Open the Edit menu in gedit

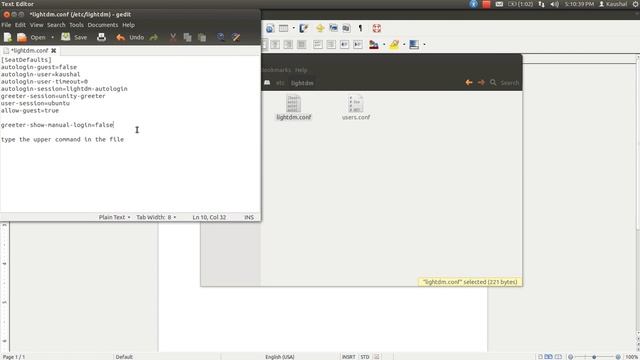click(x=20, y=25)
